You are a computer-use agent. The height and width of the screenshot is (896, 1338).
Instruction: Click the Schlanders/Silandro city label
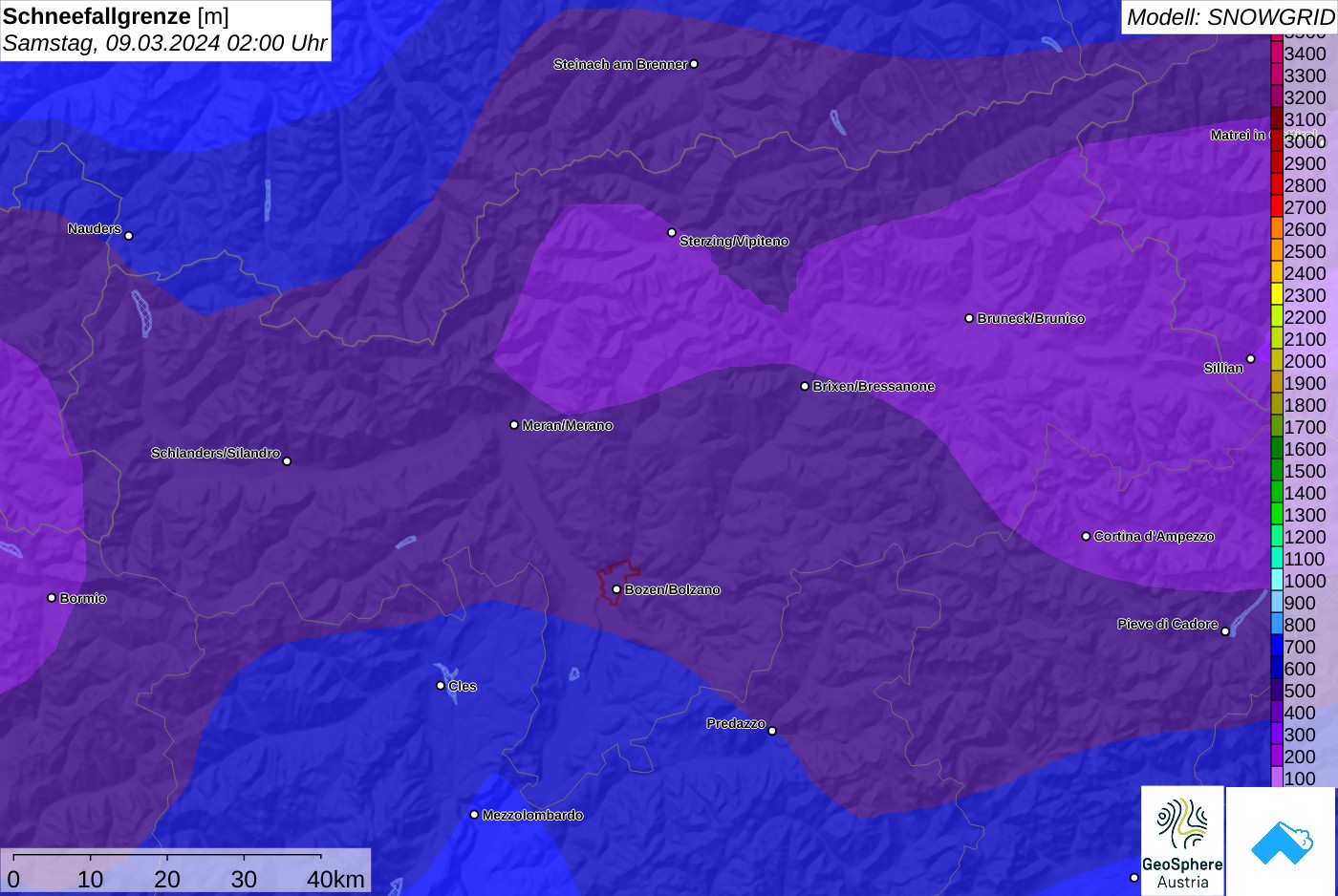coord(215,453)
